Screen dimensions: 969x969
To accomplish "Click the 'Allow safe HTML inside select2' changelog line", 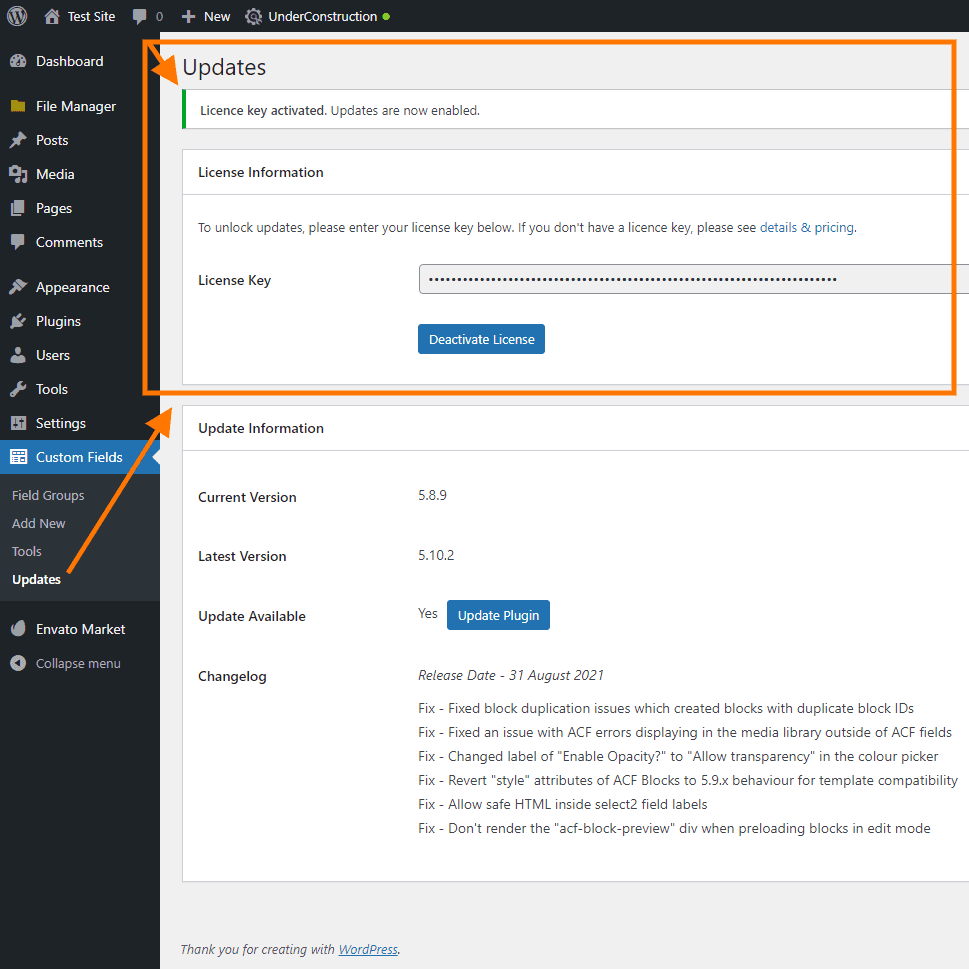I will coord(562,805).
